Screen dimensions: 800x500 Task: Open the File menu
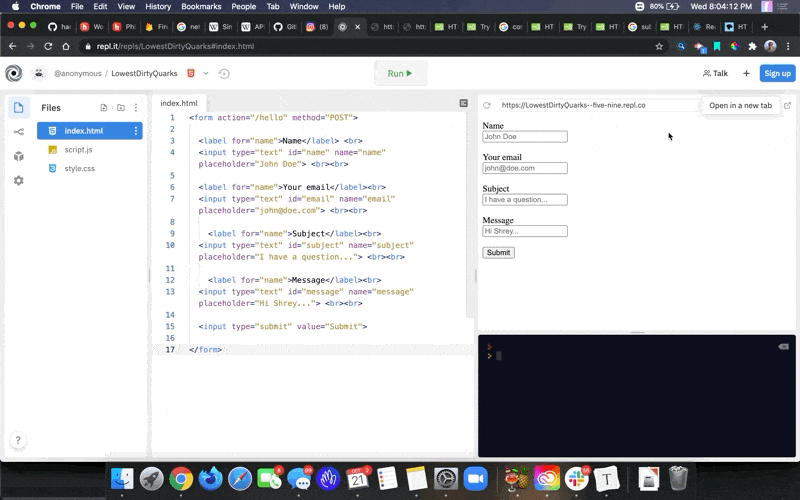pyautogui.click(x=77, y=7)
